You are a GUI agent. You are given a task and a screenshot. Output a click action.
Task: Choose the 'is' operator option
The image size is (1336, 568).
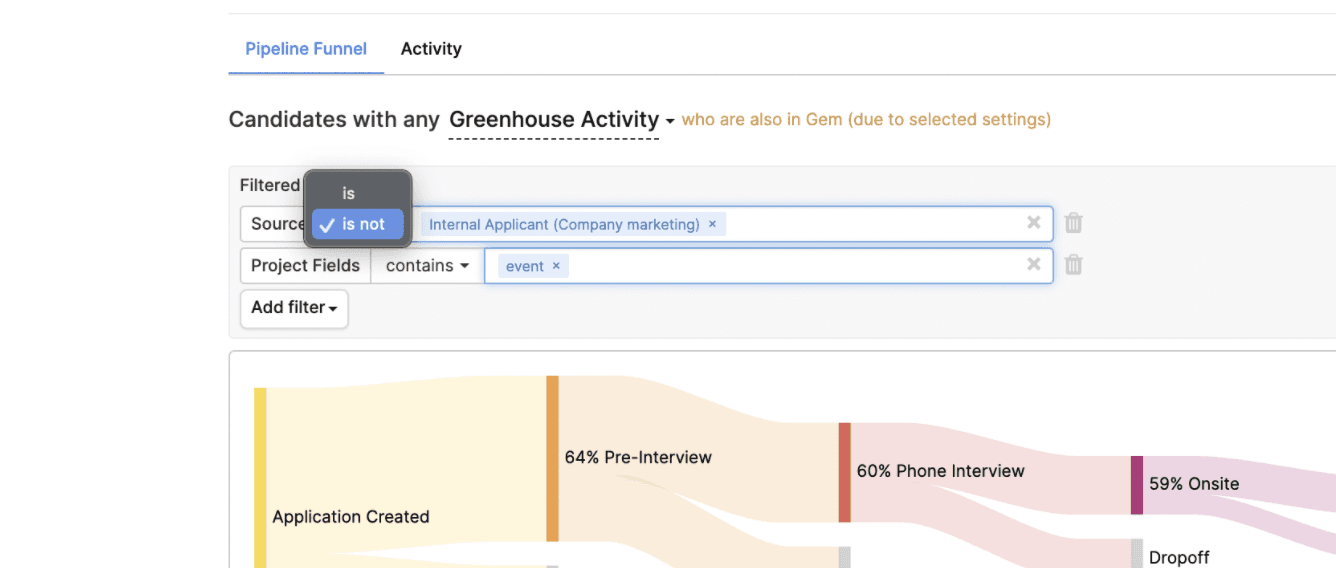pos(348,194)
